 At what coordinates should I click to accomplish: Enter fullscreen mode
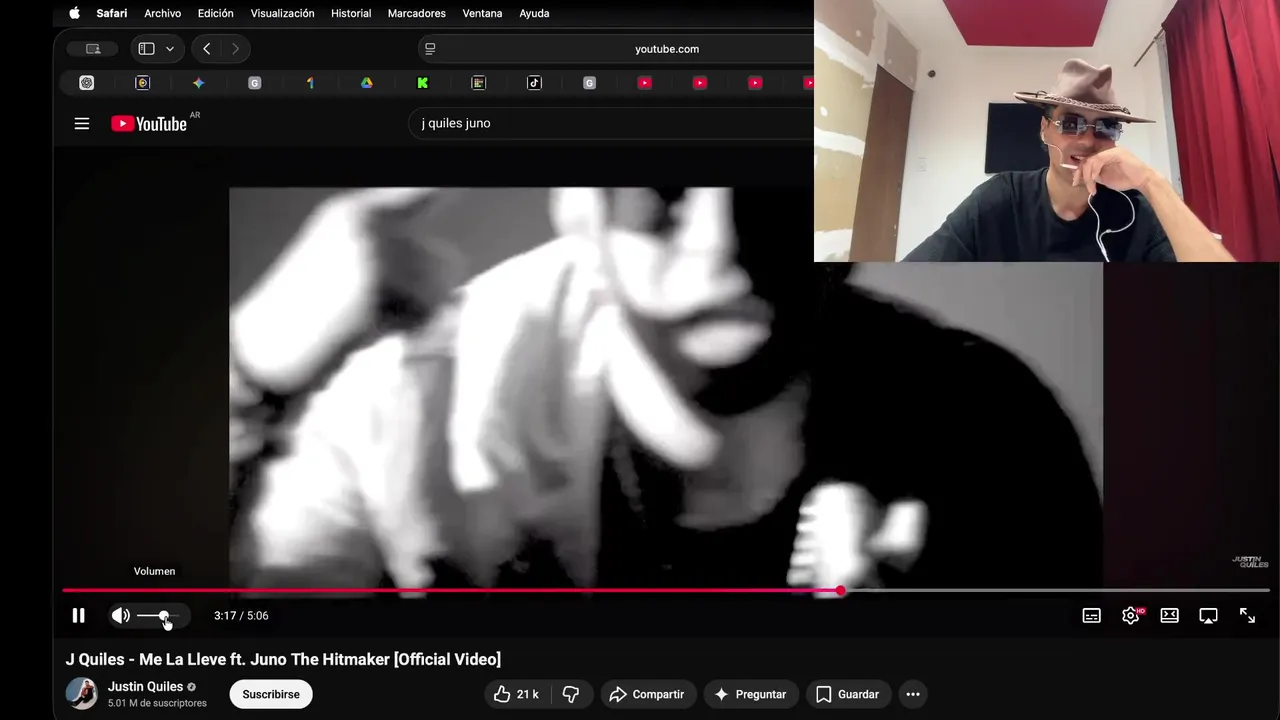coord(1247,616)
